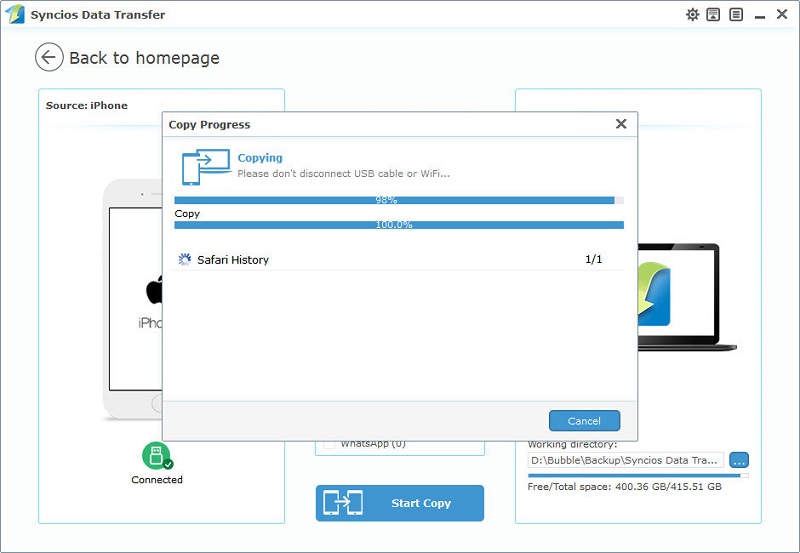
Task: Click the 100.0% Copy progress bar
Action: pyautogui.click(x=399, y=225)
